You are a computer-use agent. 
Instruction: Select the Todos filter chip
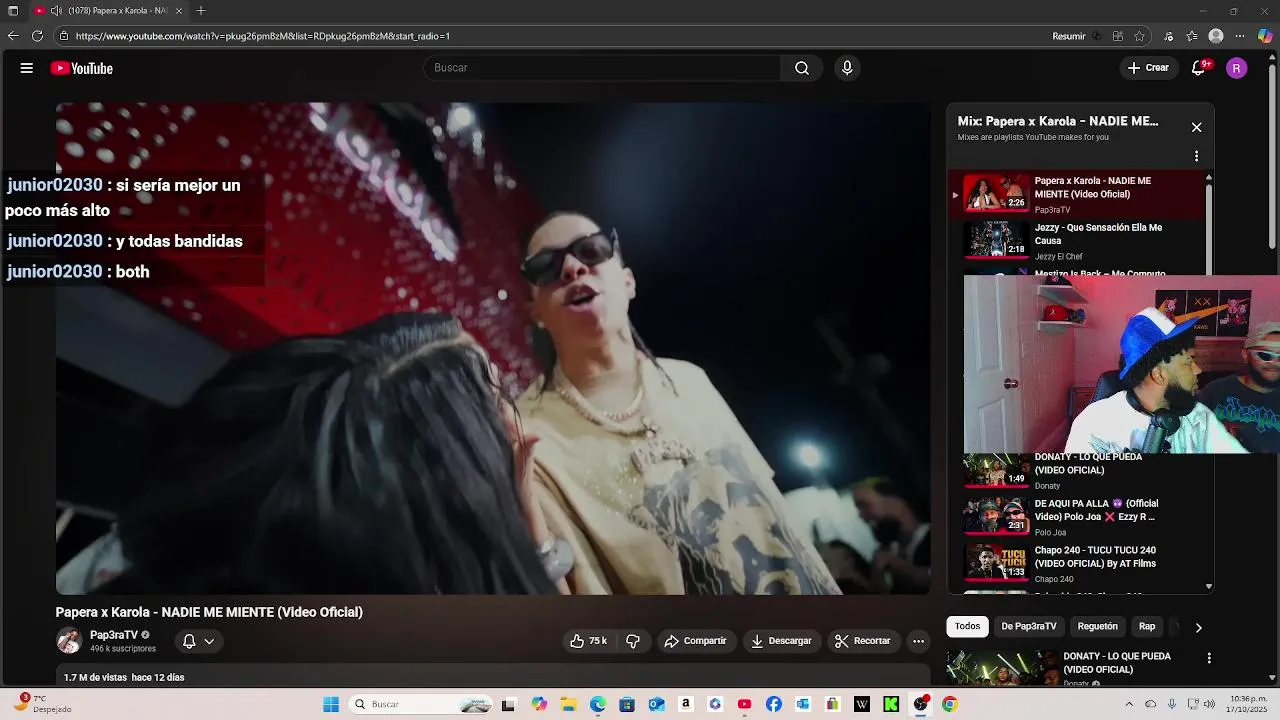tap(967, 626)
